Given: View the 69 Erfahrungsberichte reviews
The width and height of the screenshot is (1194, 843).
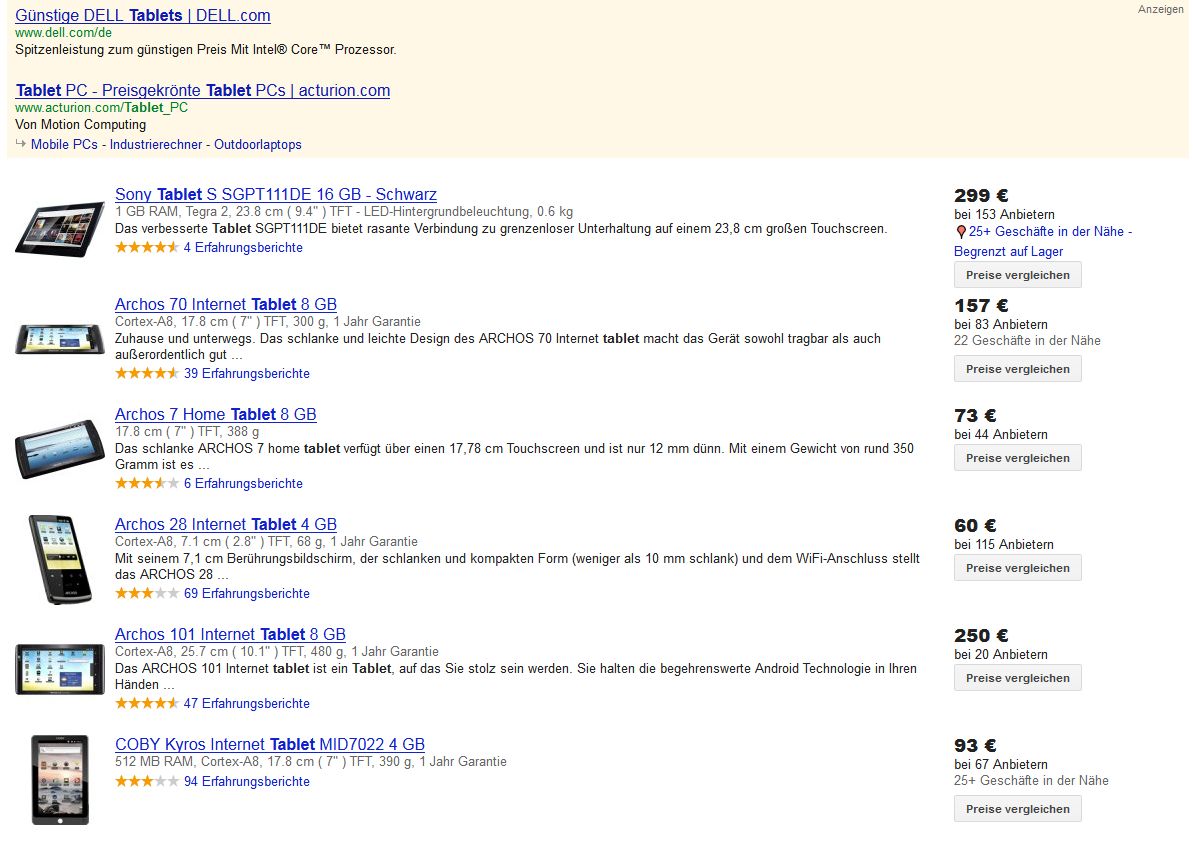Looking at the screenshot, I should coord(247,593).
